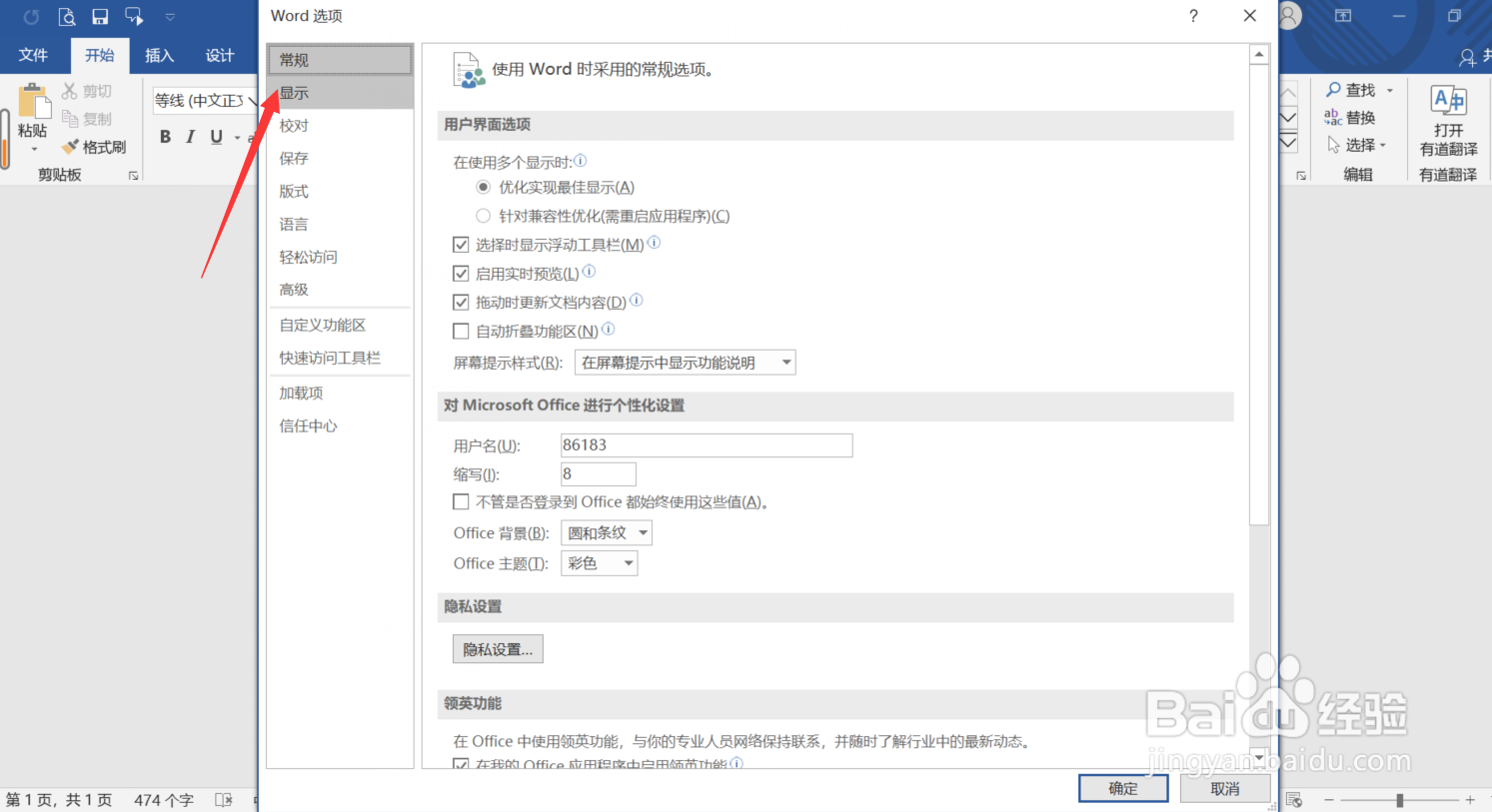
Task: Open the Select dropdown arrow
Action: tap(1383, 146)
